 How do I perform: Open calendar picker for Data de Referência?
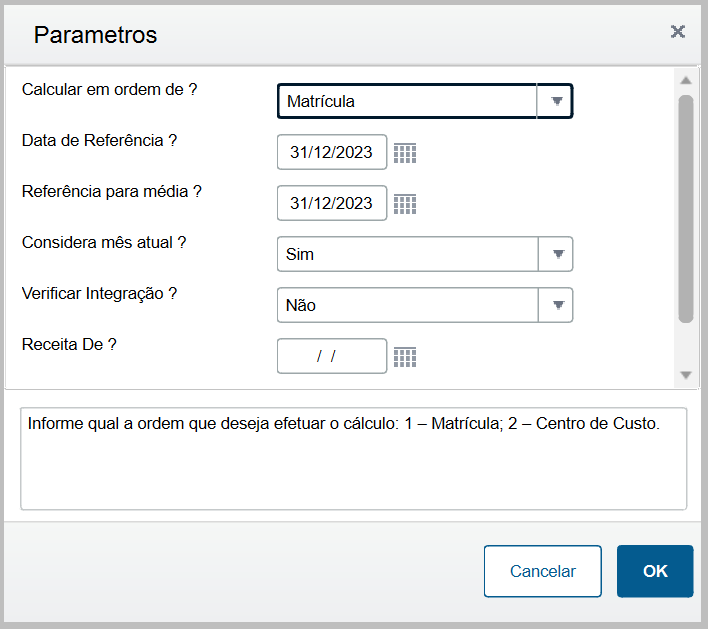click(405, 153)
